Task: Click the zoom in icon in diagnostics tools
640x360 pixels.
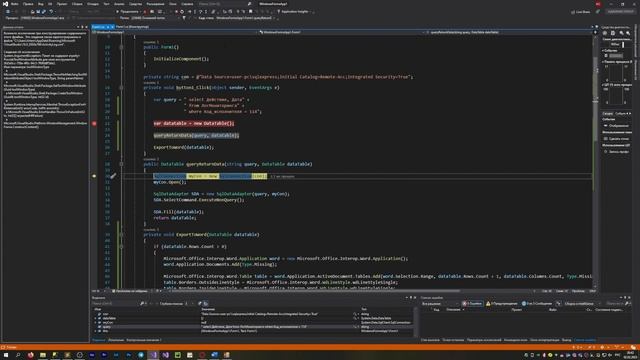Action: (621, 33)
